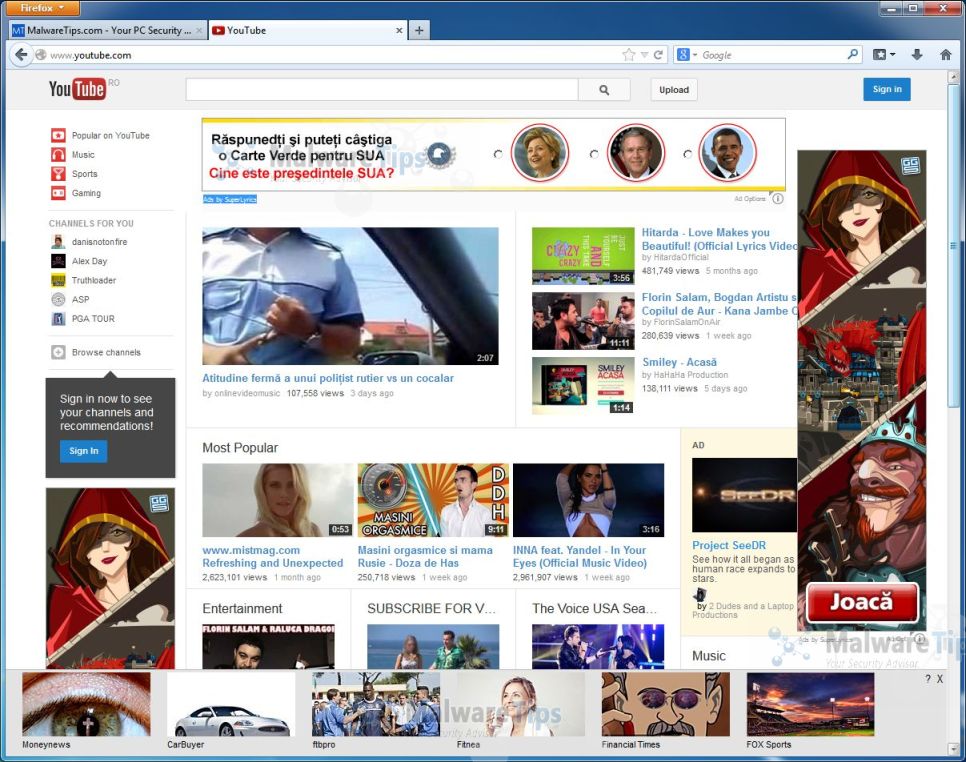Open the Downloads arrow in the toolbar

click(917, 55)
